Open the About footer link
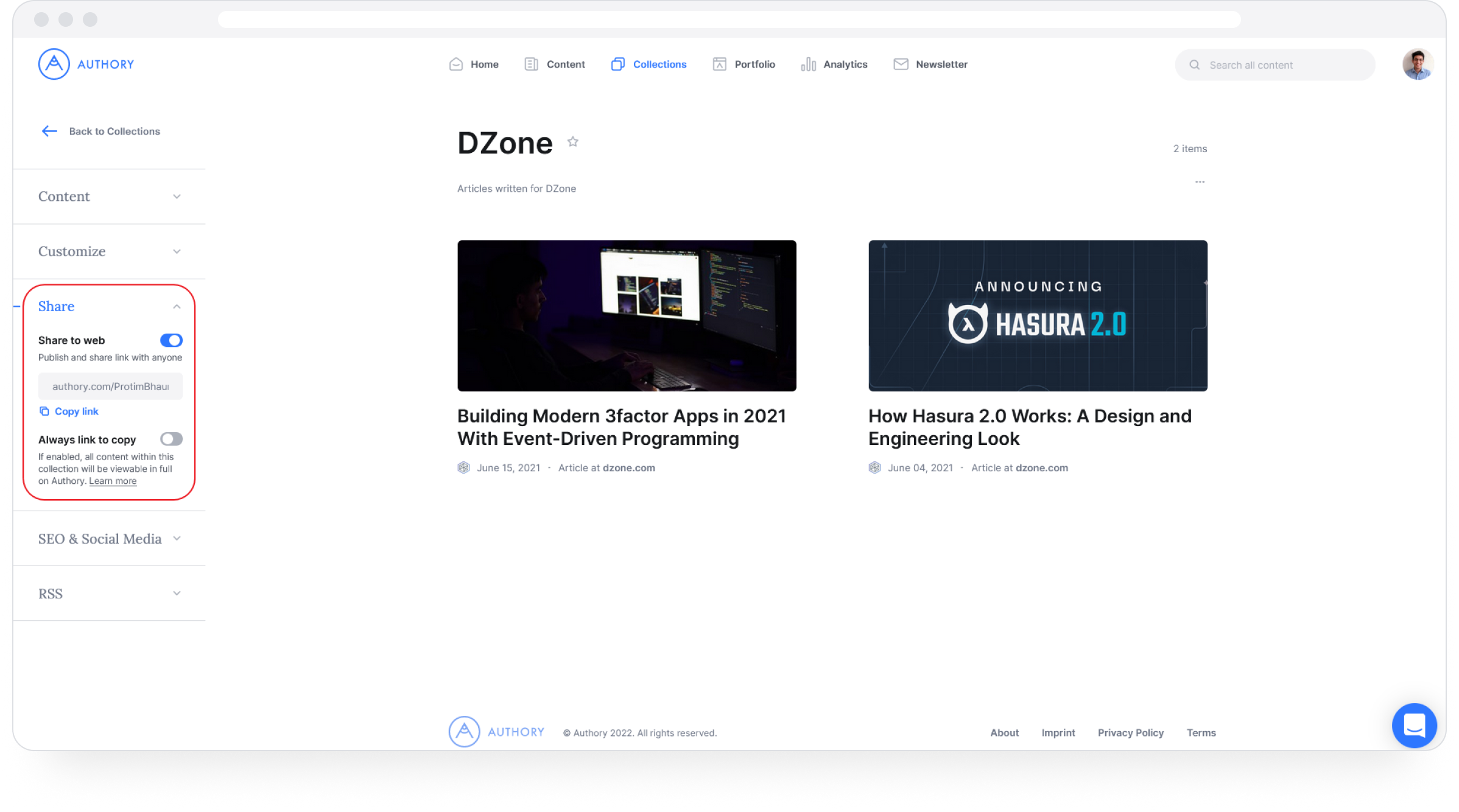Image resolution: width=1459 pixels, height=812 pixels. pyautogui.click(x=1004, y=732)
